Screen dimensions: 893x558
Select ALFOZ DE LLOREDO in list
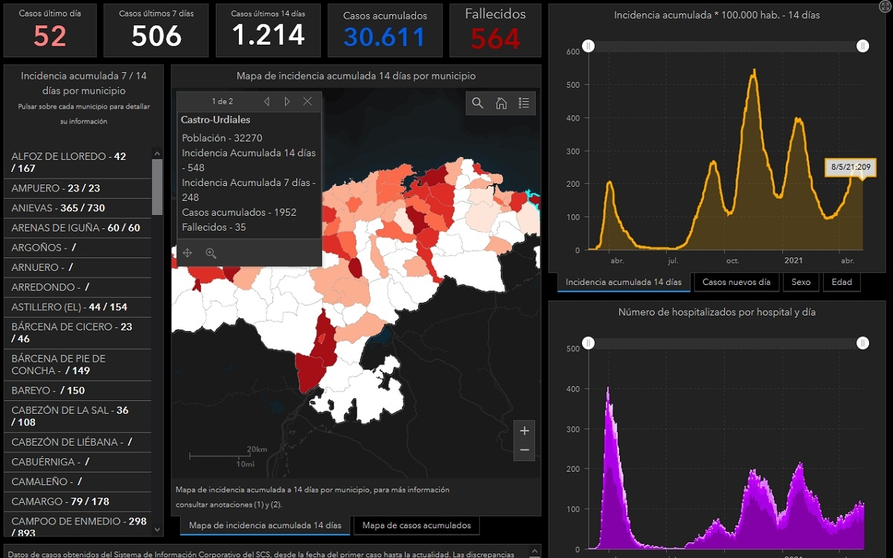[78, 162]
